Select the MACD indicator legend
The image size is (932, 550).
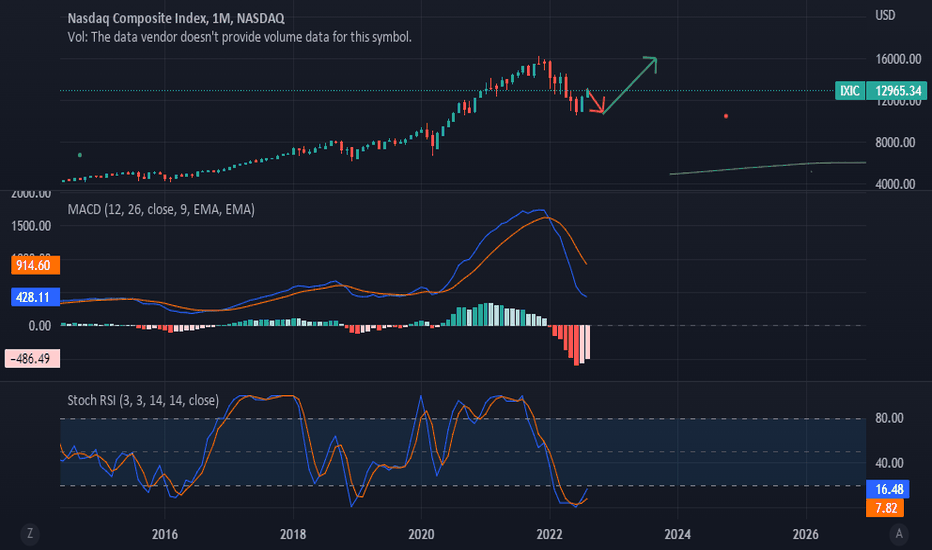161,209
